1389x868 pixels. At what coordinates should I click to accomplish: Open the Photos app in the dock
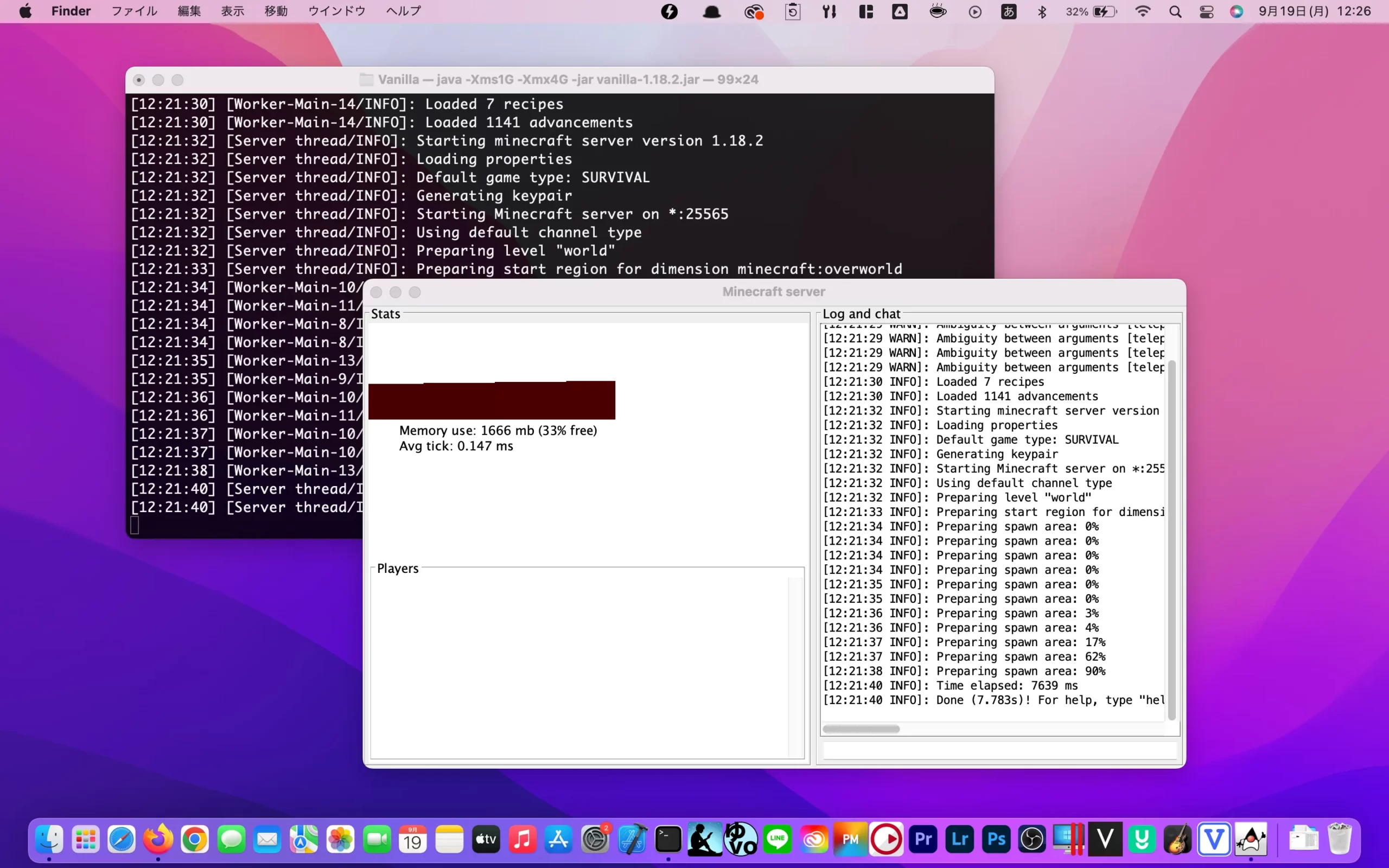tap(340, 840)
